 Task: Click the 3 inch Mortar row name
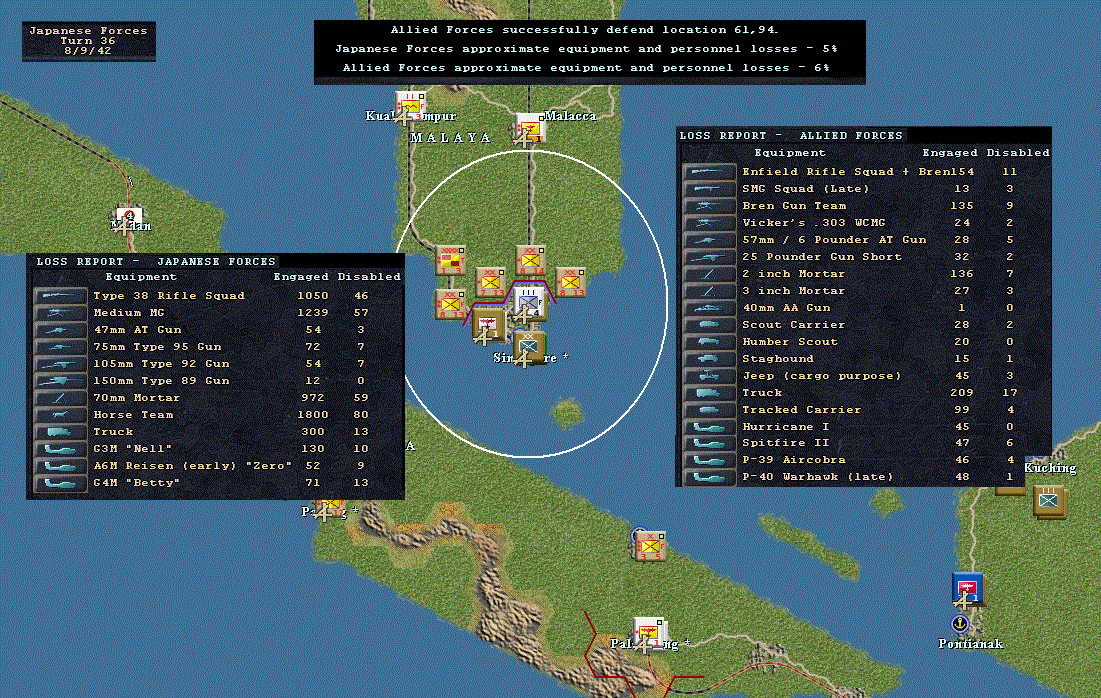click(793, 291)
